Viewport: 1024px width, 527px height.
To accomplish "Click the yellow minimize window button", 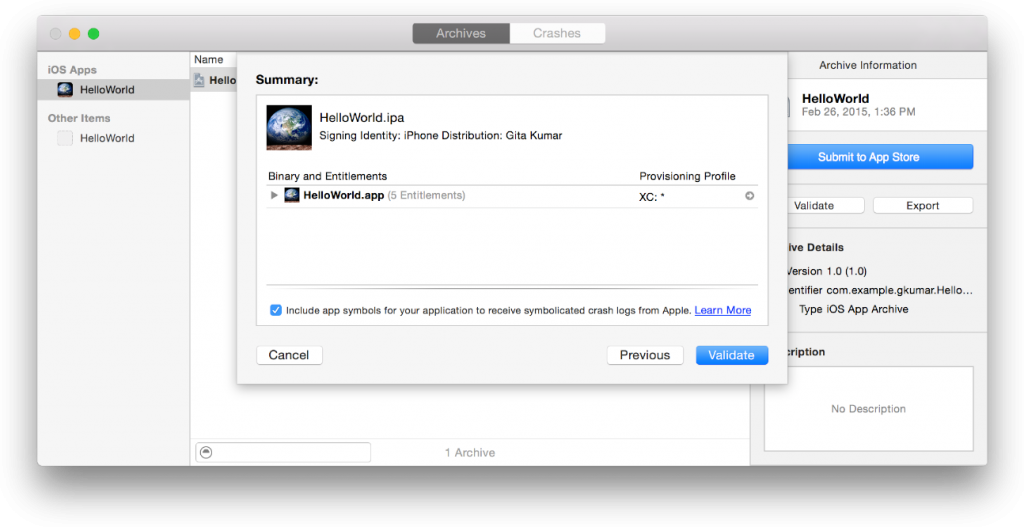I will point(74,34).
